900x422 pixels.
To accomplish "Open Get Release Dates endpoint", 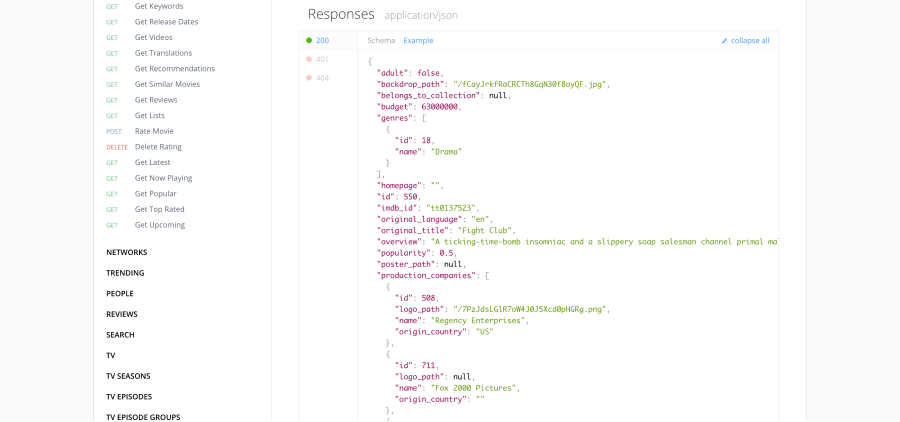I will (166, 22).
